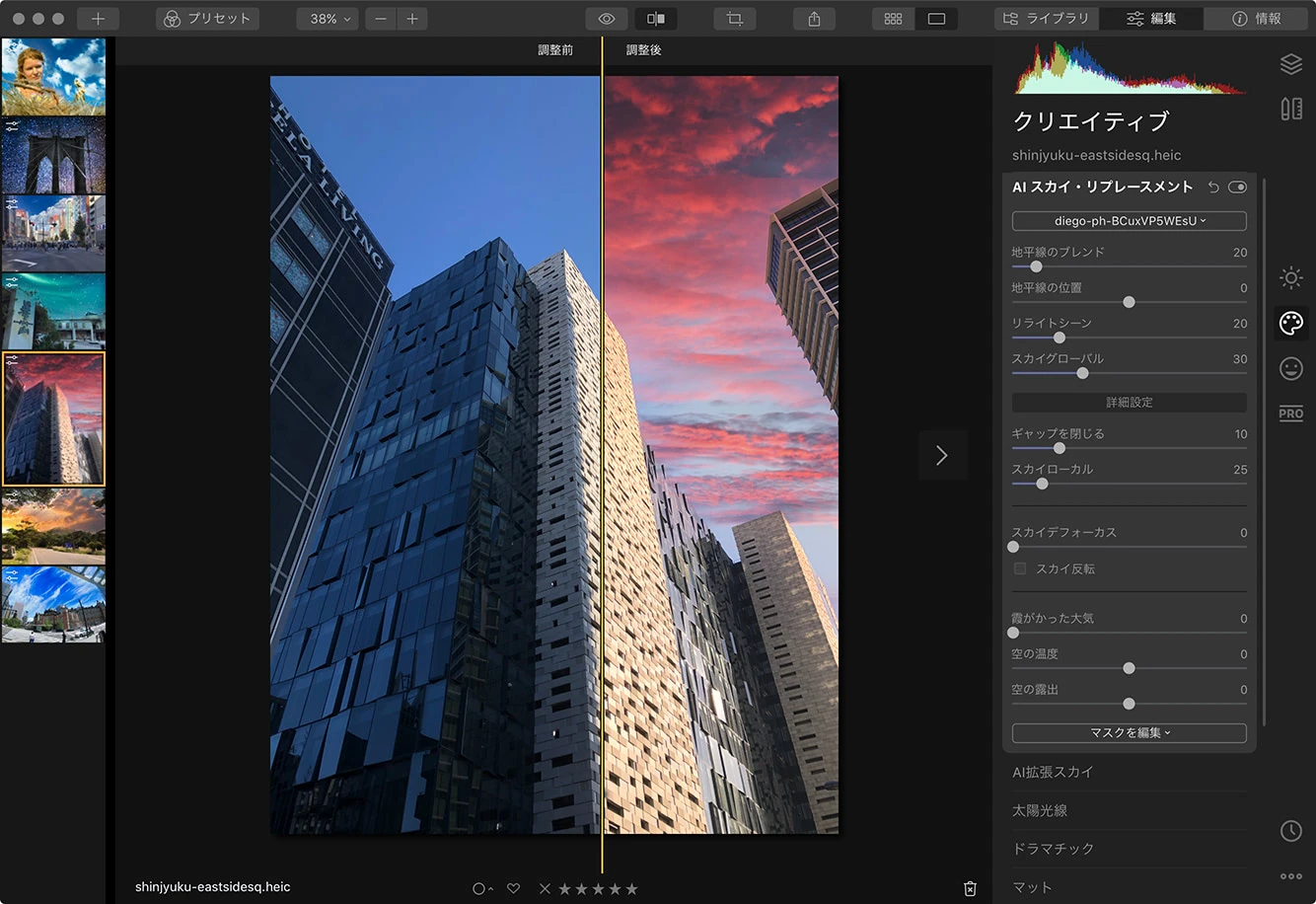Click the 詳細設定 button
1316x904 pixels.
[x=1129, y=403]
